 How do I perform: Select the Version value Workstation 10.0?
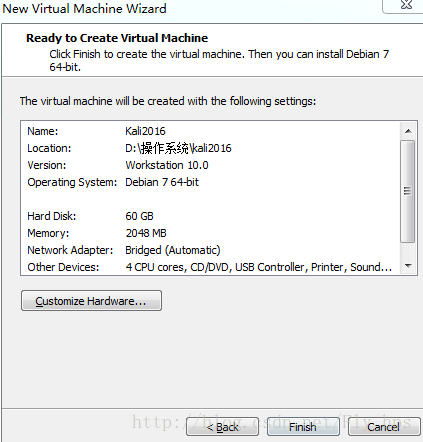[x=167, y=165]
